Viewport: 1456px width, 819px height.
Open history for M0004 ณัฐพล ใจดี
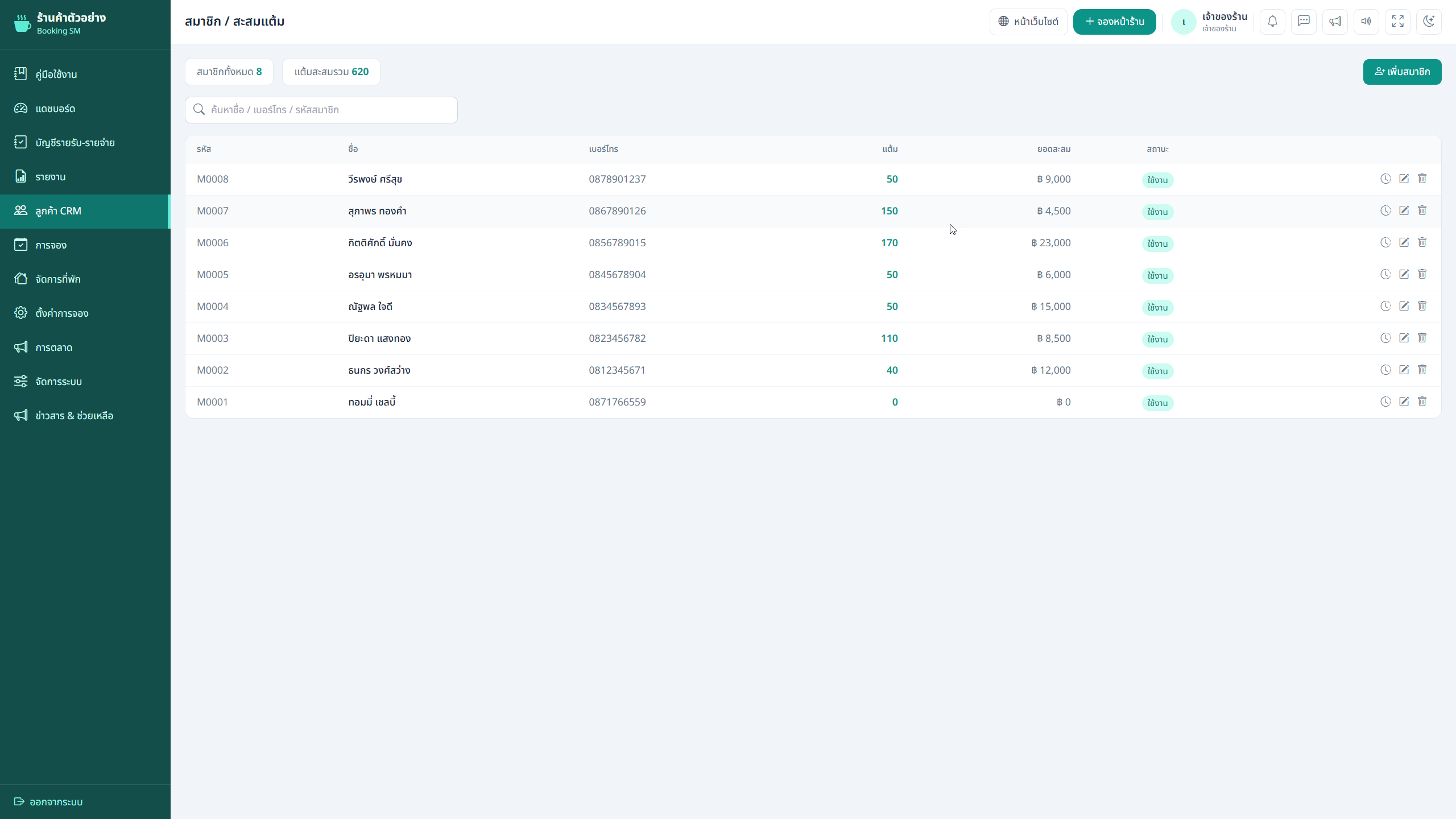pos(1385,306)
